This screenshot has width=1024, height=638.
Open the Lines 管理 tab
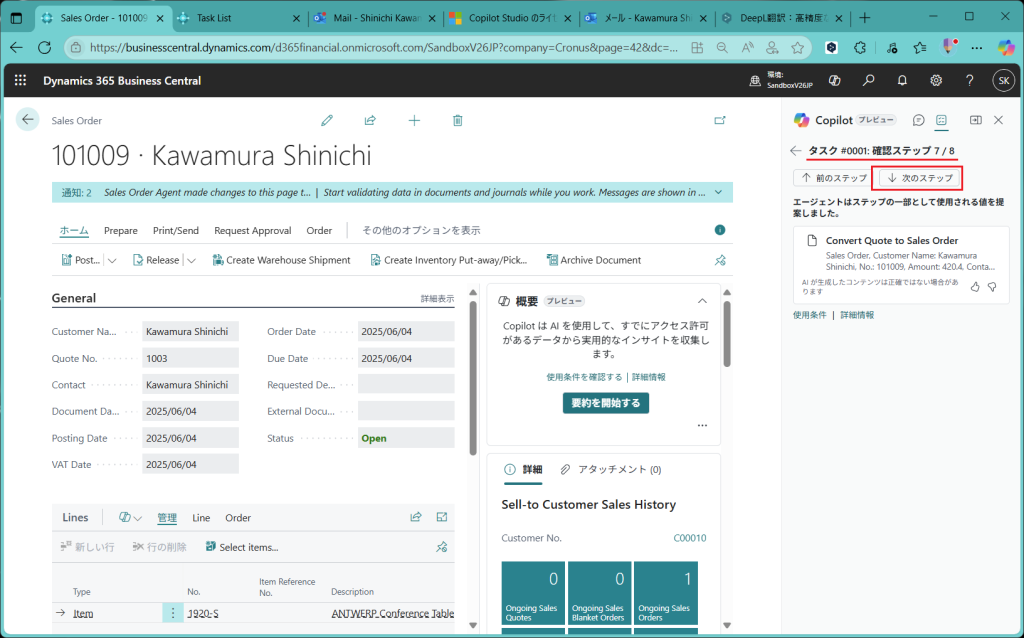(167, 517)
